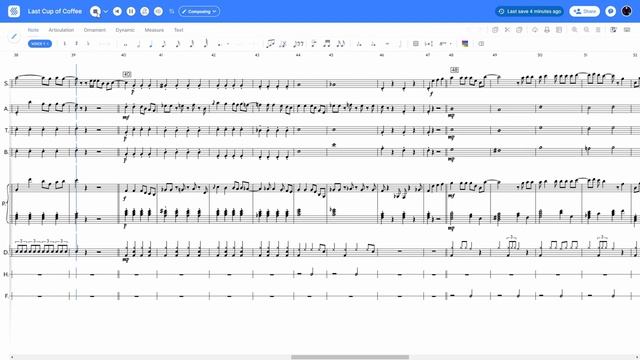640x360 pixels.
Task: Zoom in on the score
Action: 574,30
